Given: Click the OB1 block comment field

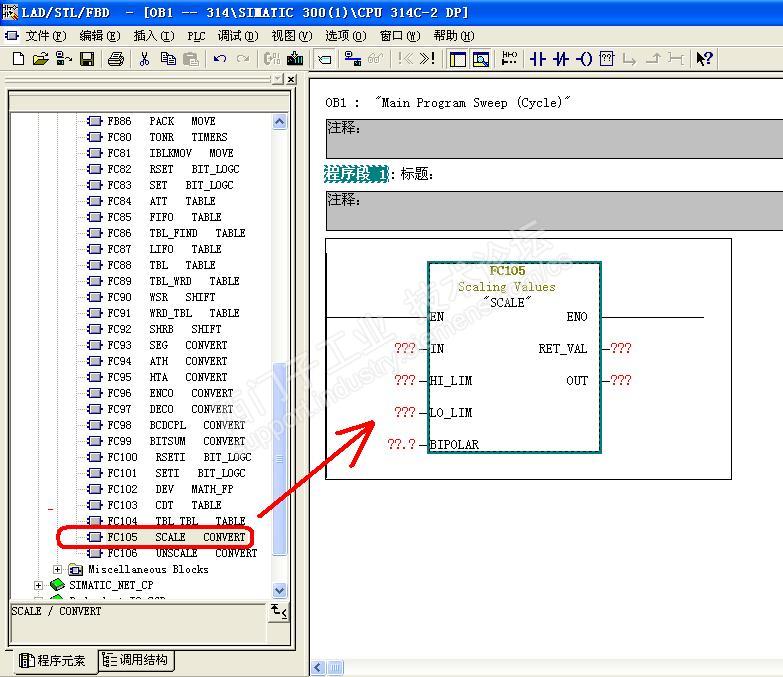Looking at the screenshot, I should click(554, 138).
